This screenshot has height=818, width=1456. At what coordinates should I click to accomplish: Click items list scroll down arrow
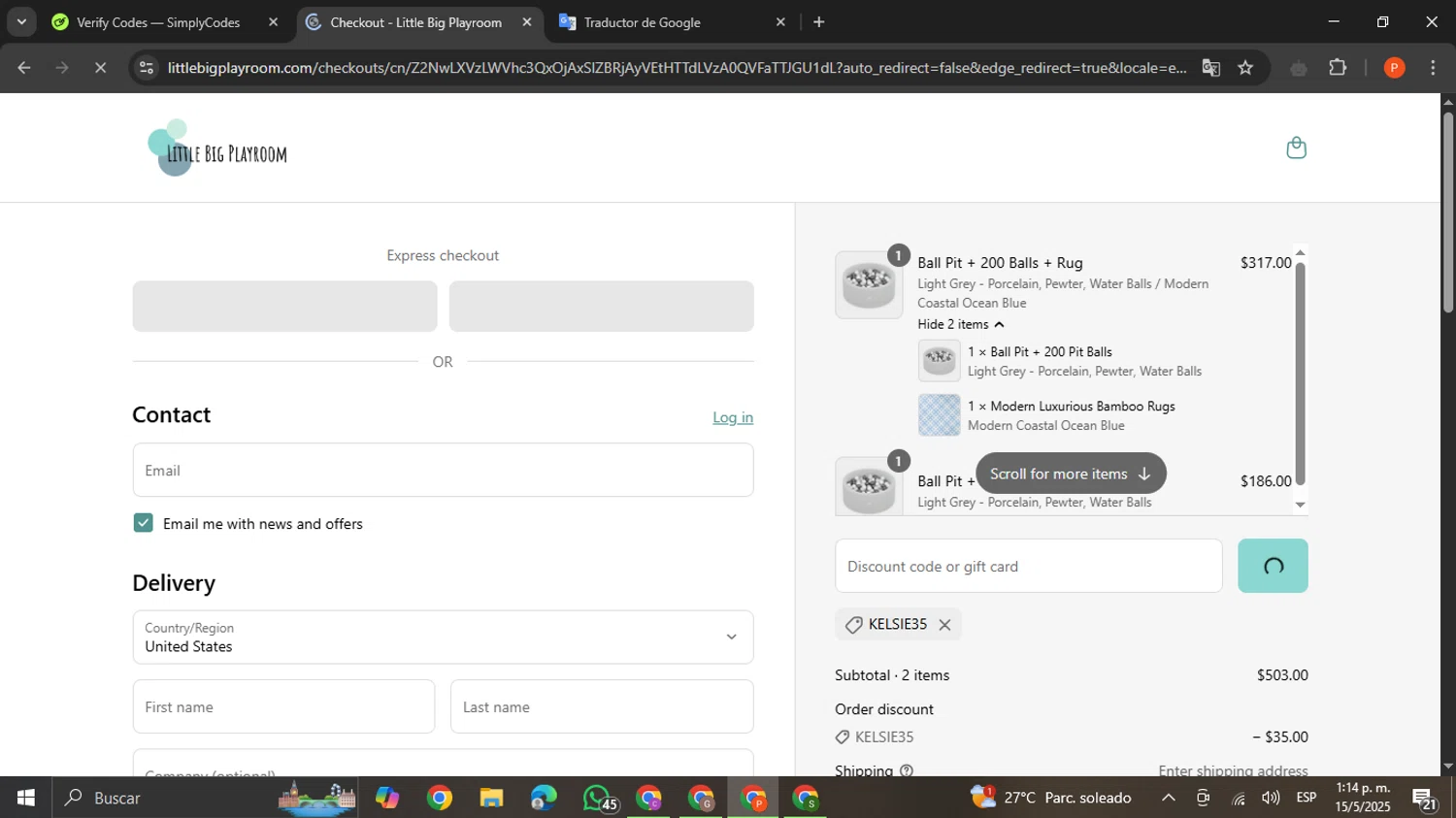pyautogui.click(x=1300, y=505)
